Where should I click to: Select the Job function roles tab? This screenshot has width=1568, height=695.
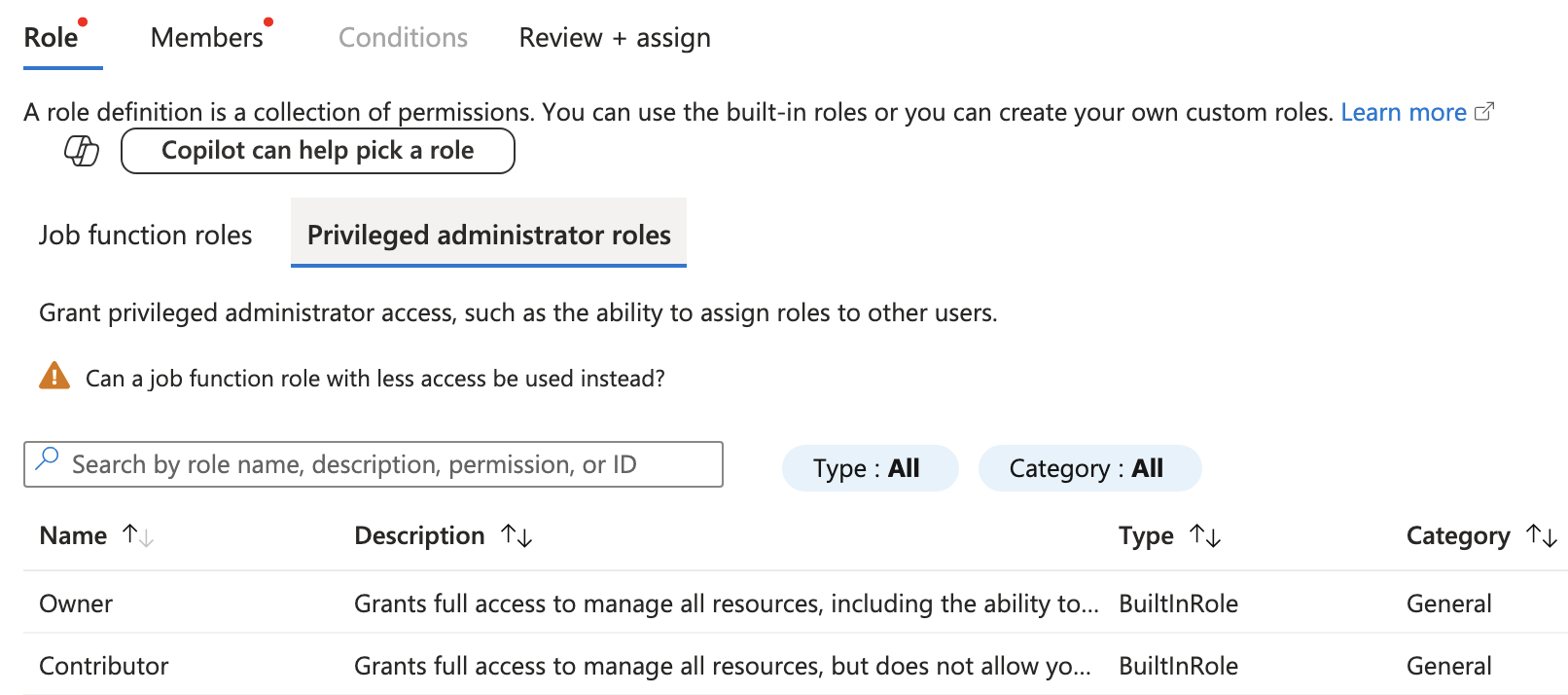pyautogui.click(x=145, y=235)
